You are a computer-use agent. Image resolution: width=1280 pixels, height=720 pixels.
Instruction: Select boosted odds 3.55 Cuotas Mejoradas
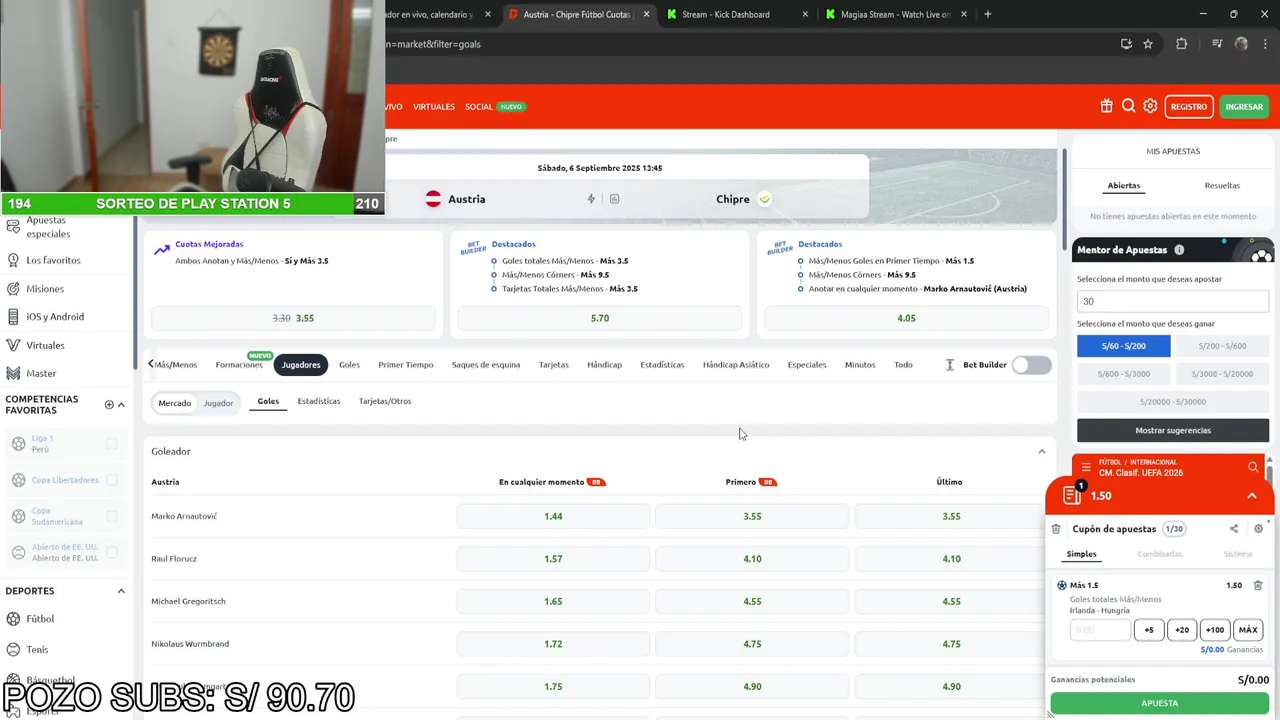tap(293, 318)
